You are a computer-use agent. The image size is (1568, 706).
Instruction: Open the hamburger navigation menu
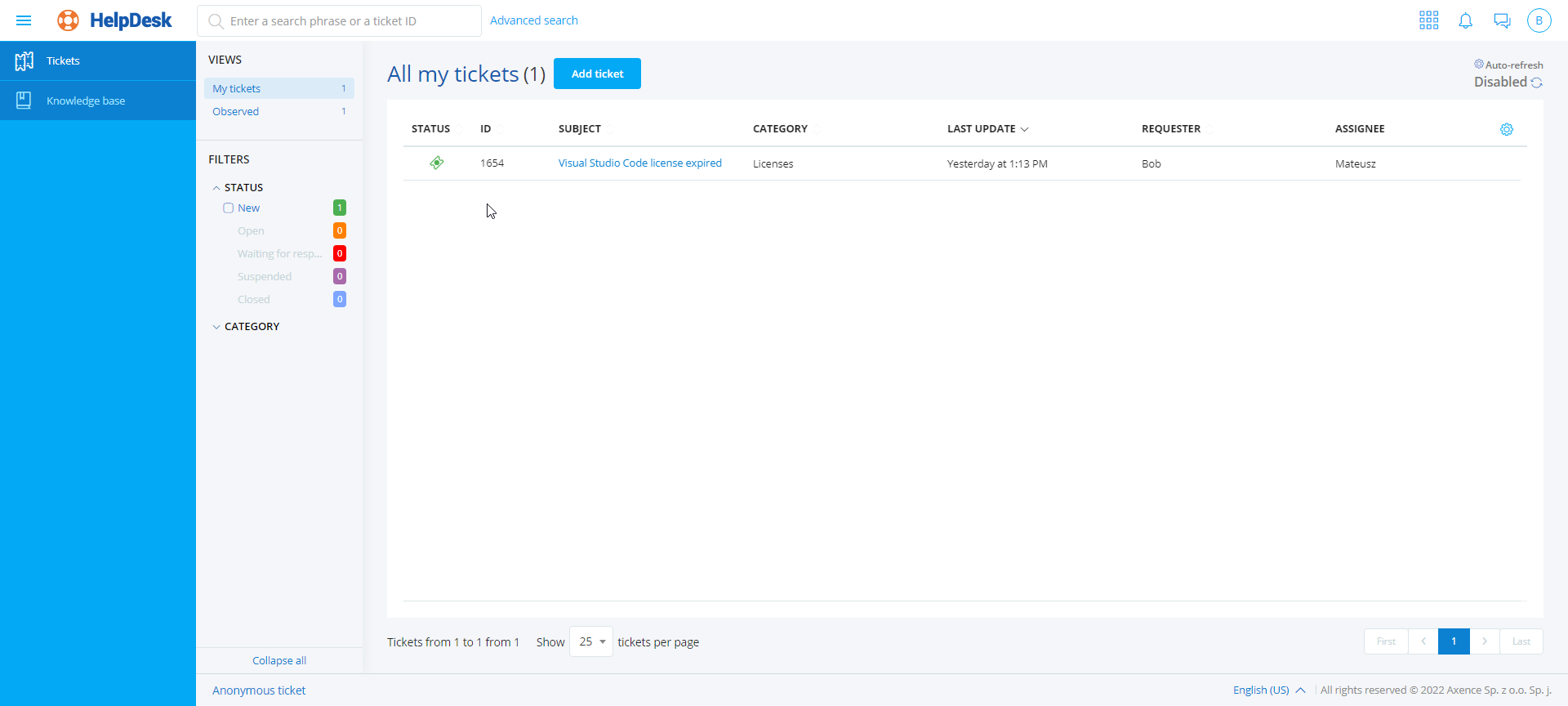coord(24,20)
